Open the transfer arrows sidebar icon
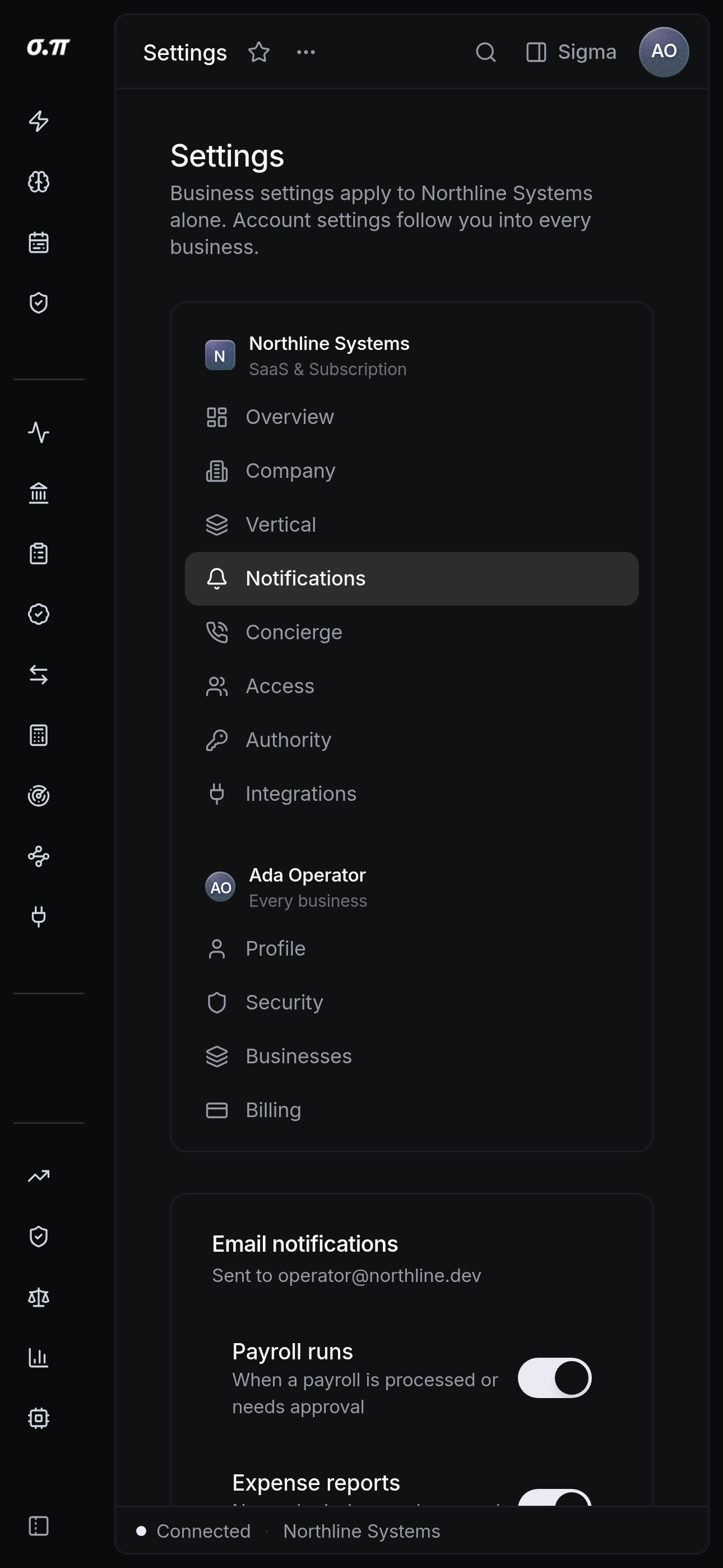The height and width of the screenshot is (1568, 723). (x=38, y=675)
